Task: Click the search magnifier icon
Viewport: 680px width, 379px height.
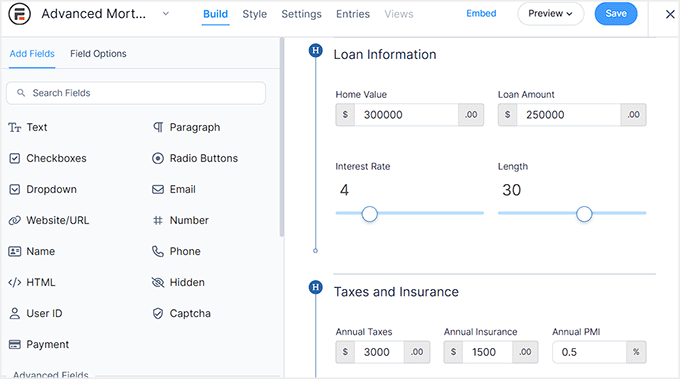Action: (21, 93)
